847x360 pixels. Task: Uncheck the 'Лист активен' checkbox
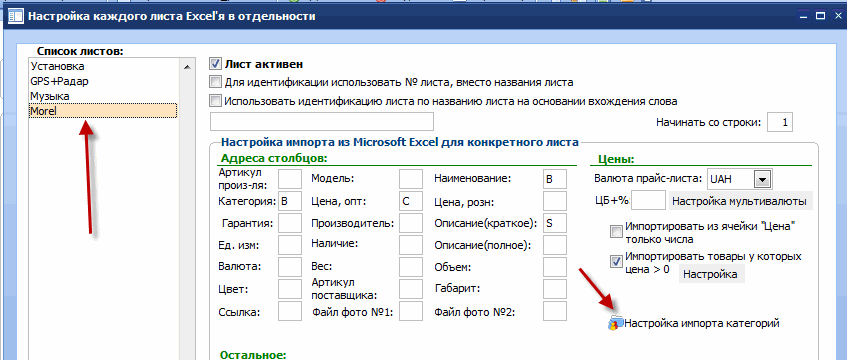tap(216, 64)
